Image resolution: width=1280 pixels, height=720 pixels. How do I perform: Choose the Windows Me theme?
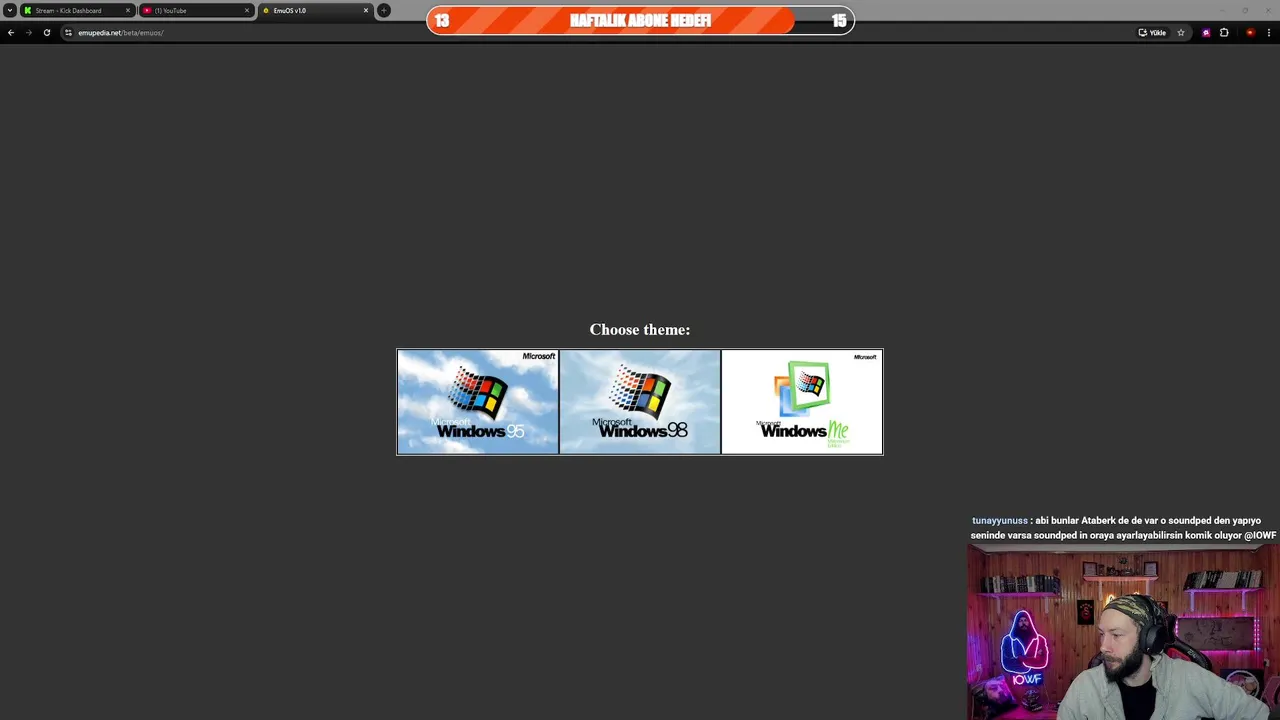pyautogui.click(x=802, y=402)
